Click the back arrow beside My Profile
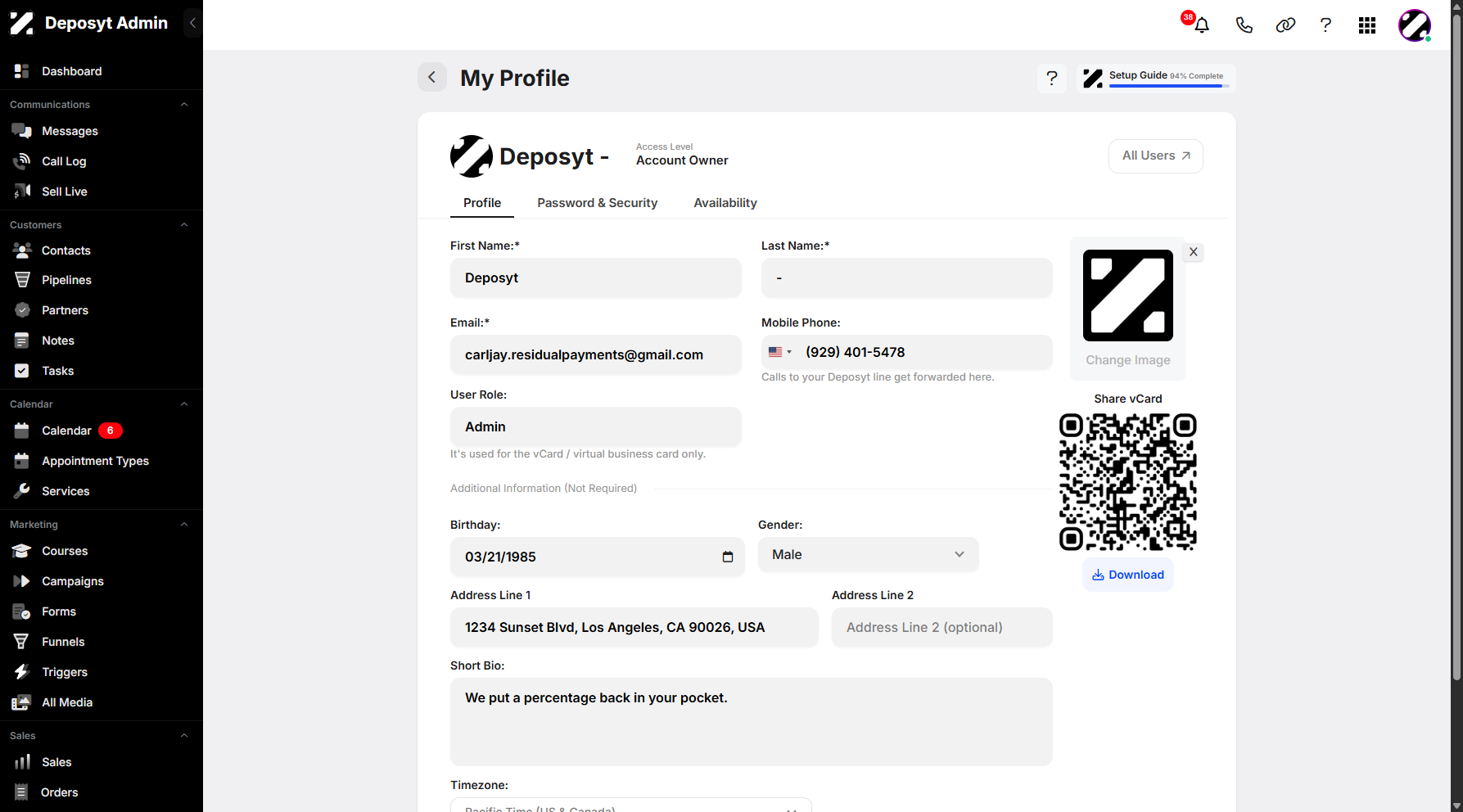The height and width of the screenshot is (812, 1463). coord(432,77)
